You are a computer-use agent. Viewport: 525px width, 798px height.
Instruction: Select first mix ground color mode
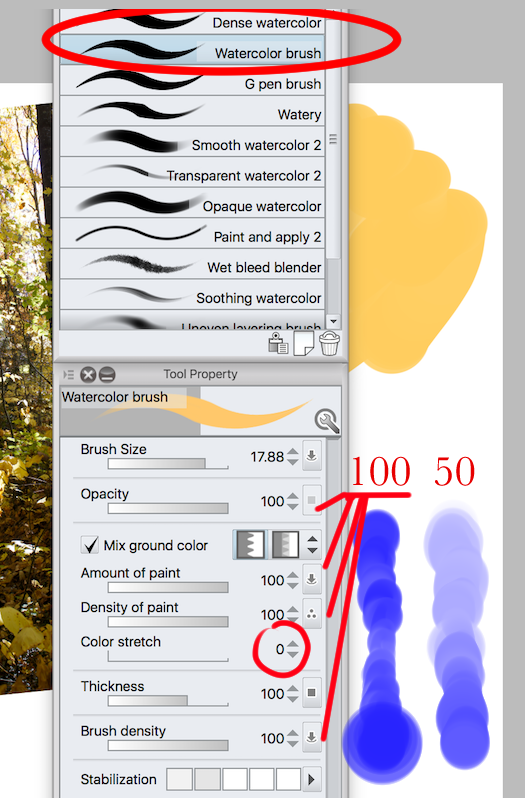(x=250, y=545)
